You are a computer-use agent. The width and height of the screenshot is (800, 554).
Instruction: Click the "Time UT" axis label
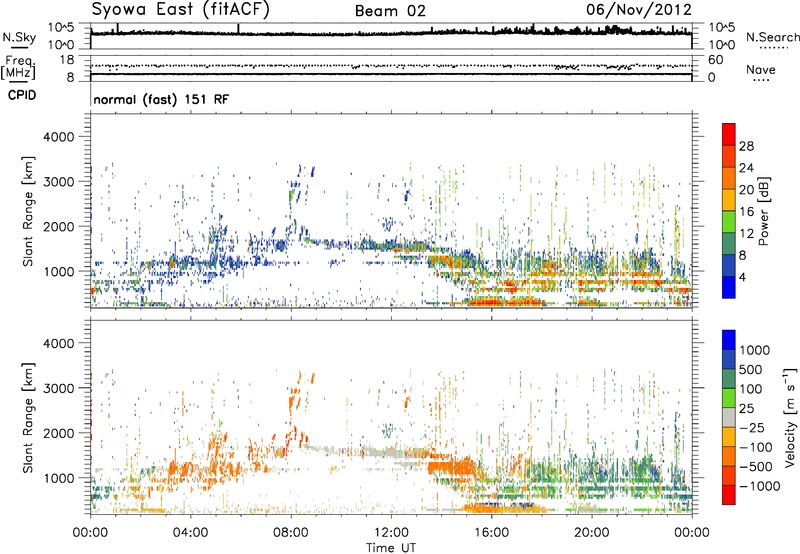pyautogui.click(x=391, y=548)
